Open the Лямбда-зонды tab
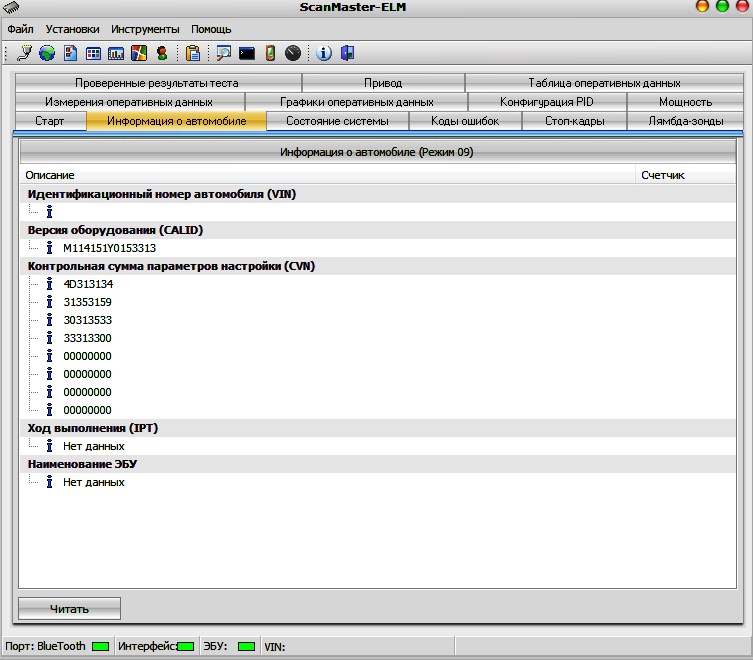This screenshot has width=753, height=660. [685, 121]
